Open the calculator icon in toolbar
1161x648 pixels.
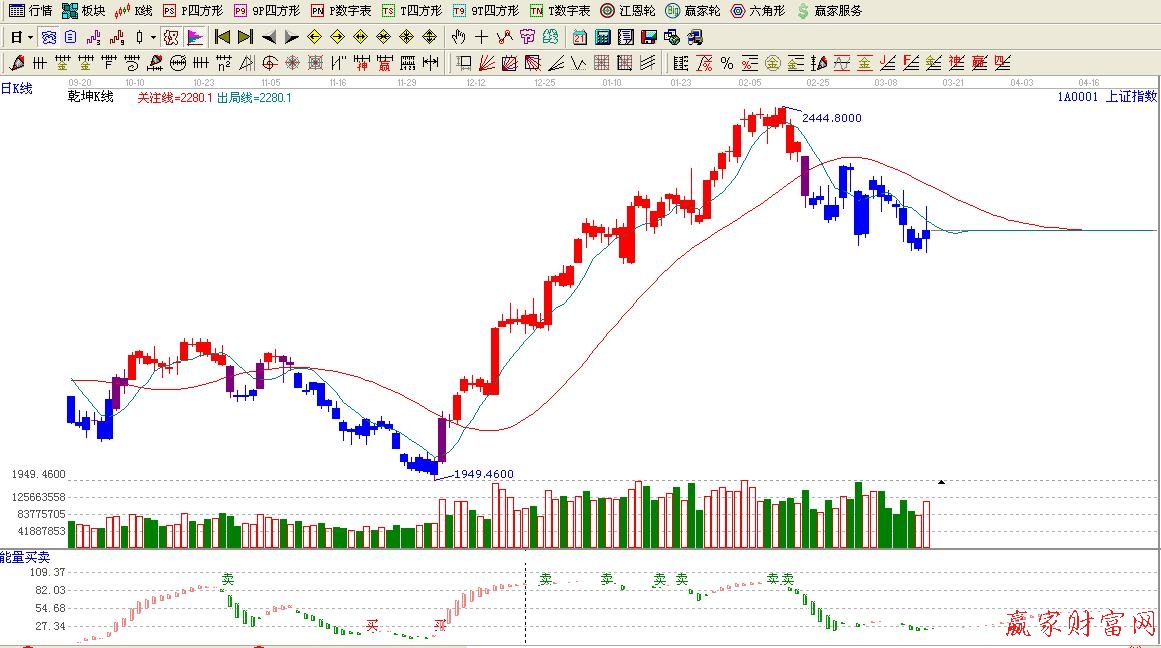pyautogui.click(x=603, y=37)
